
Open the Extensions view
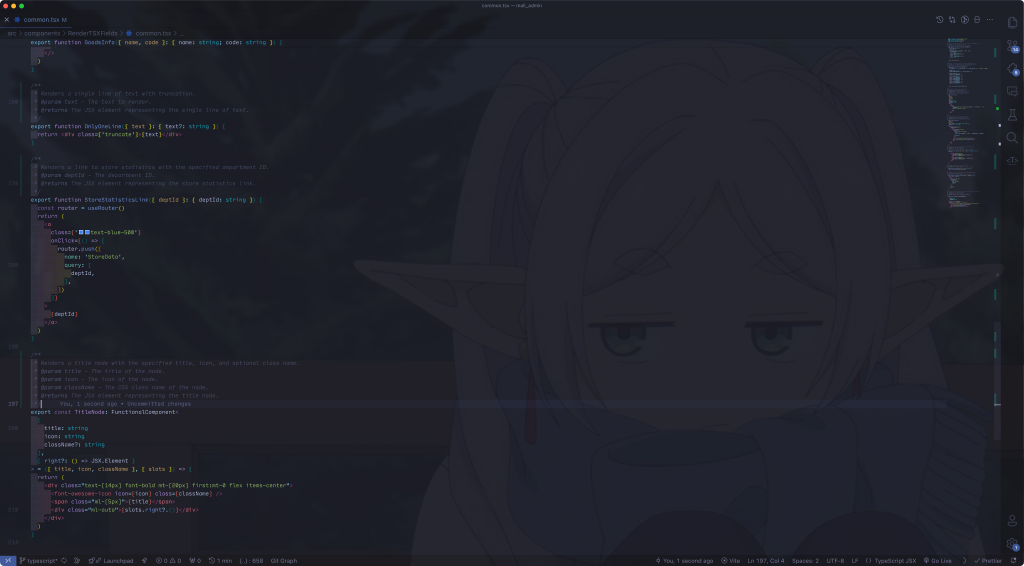point(1012,69)
